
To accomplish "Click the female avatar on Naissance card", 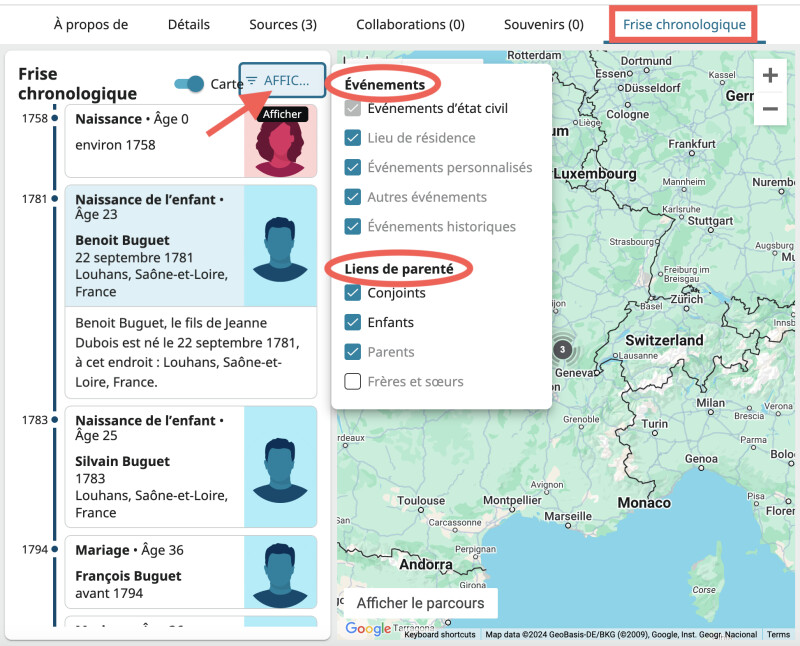I will 280,141.
